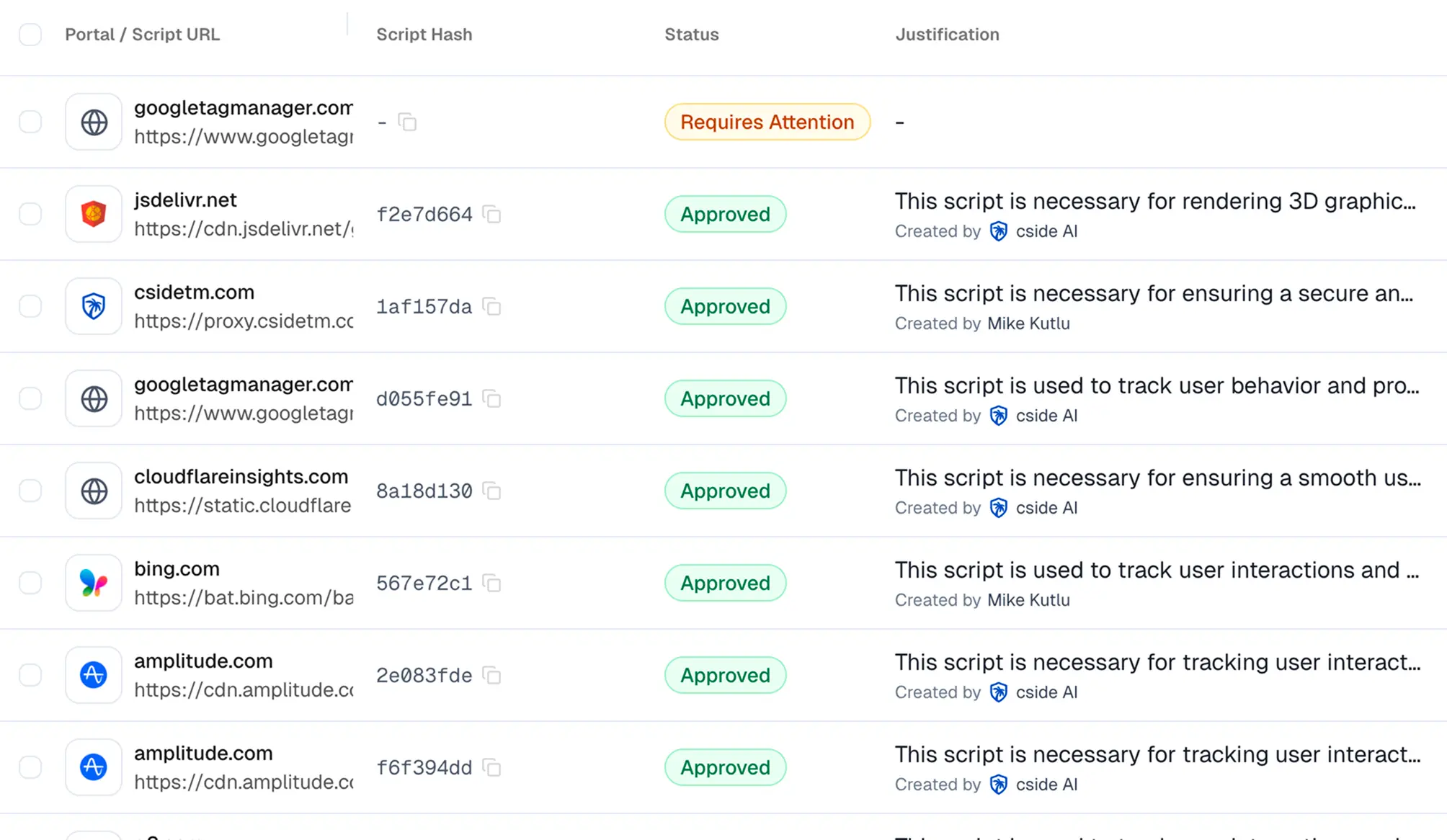Sort by the Script Hash column header

424,34
